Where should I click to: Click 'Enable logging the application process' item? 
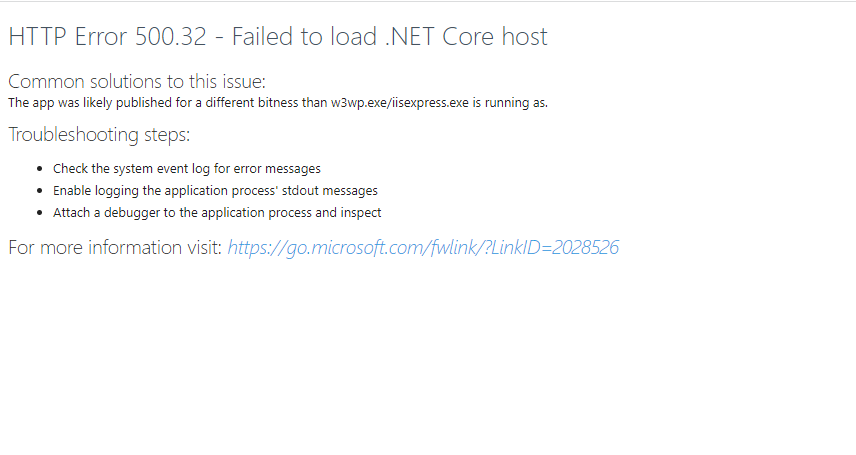(215, 190)
